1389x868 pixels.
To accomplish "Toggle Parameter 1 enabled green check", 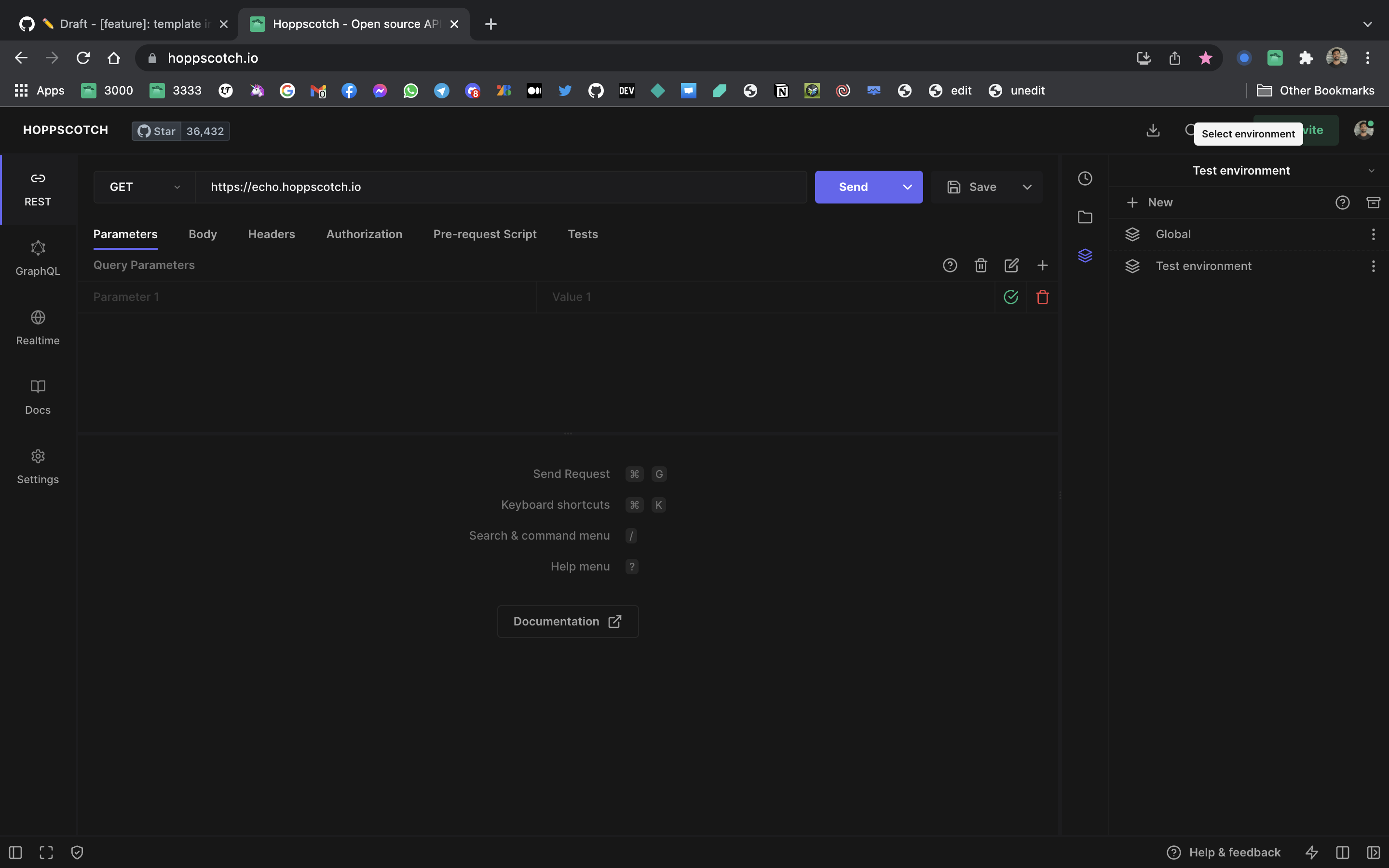I will pos(1011,297).
